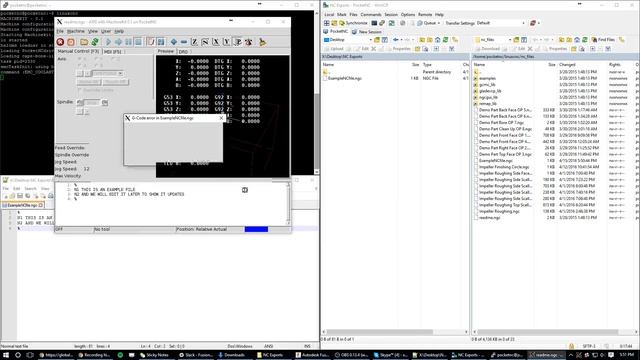Click Download button in remote panel
The image size is (640, 360).
487,49
